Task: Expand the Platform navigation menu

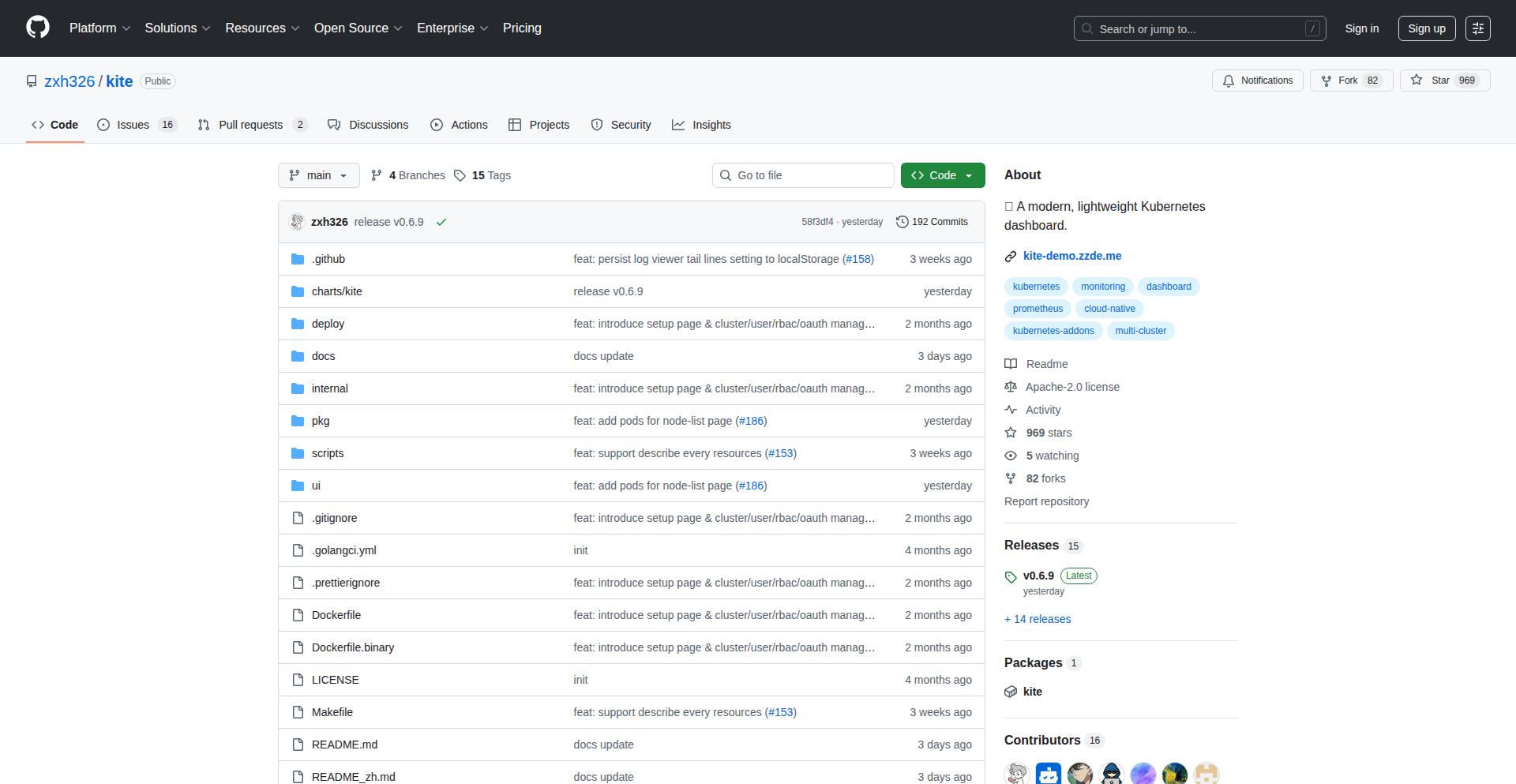Action: pyautogui.click(x=99, y=28)
